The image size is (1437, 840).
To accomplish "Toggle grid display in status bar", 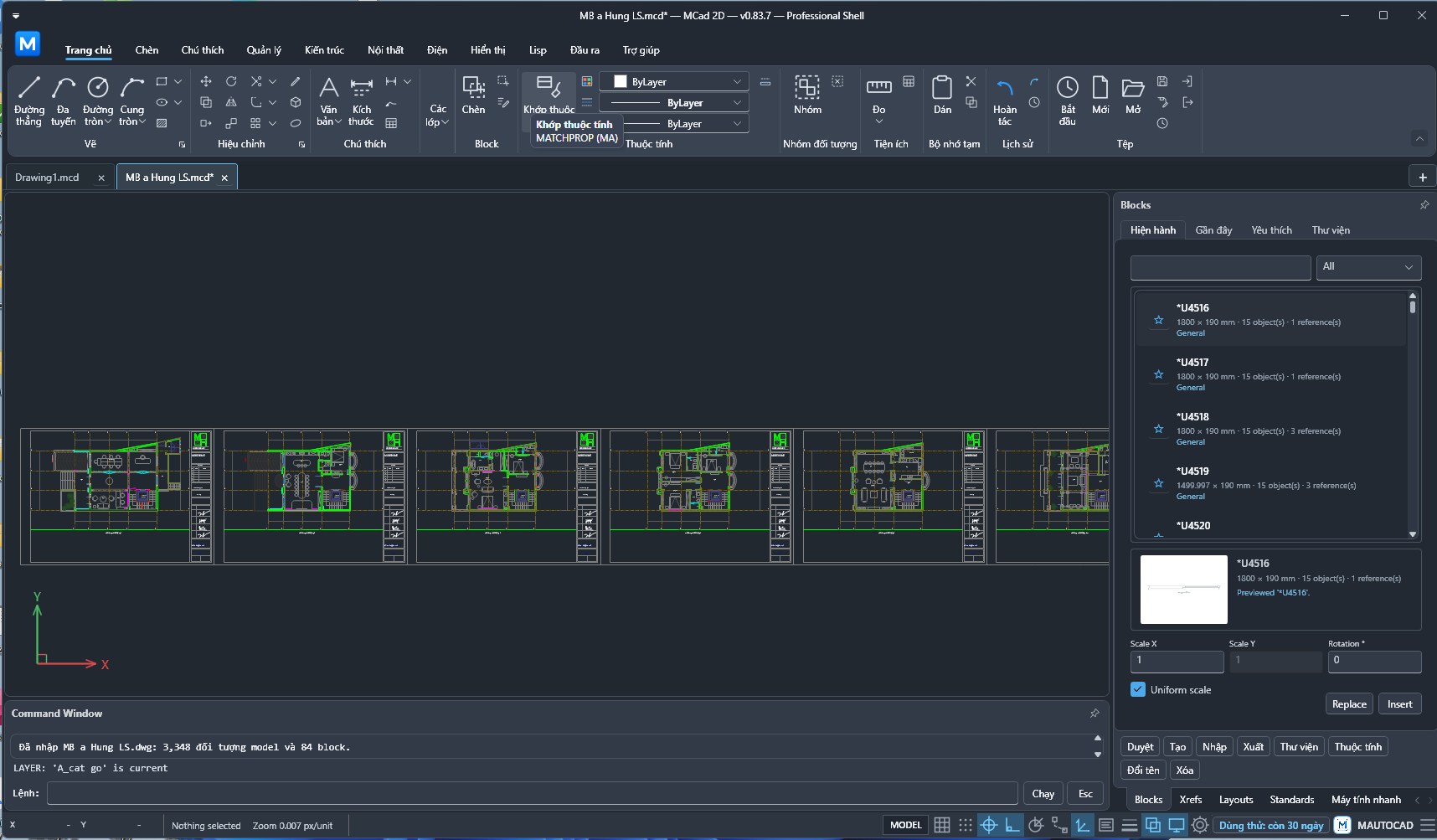I will point(942,825).
